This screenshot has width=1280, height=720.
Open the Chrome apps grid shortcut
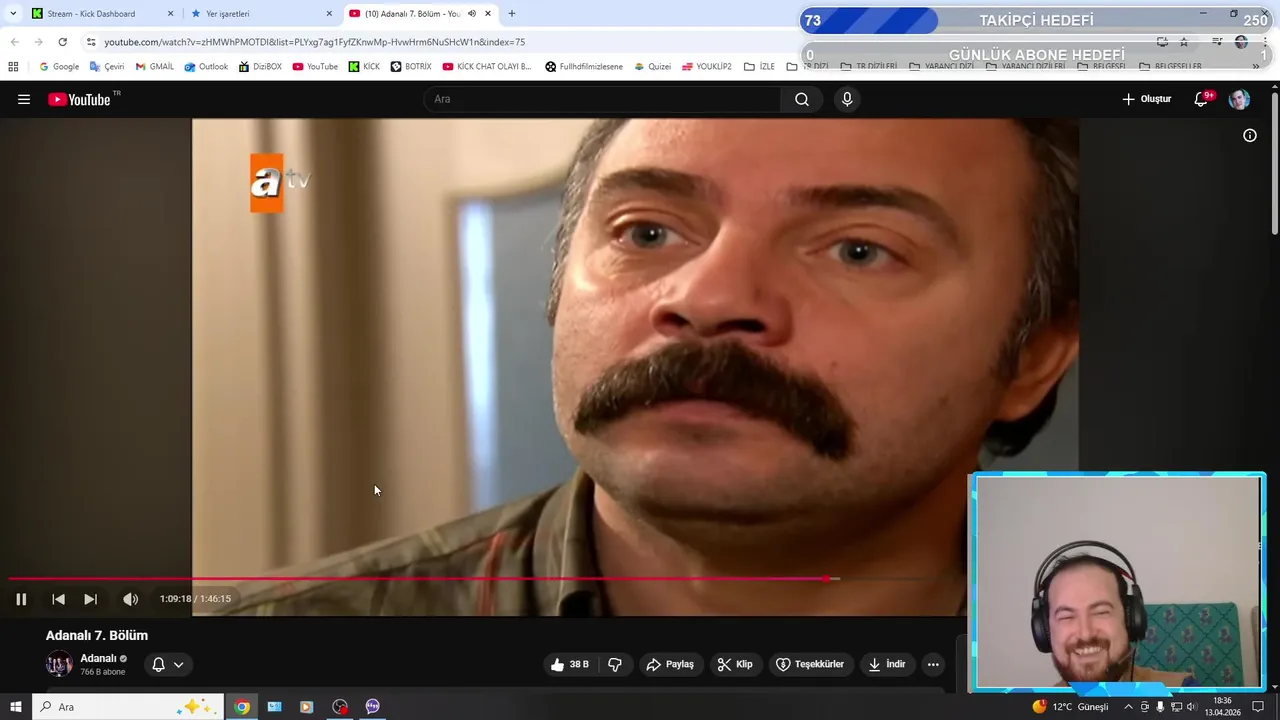click(13, 67)
